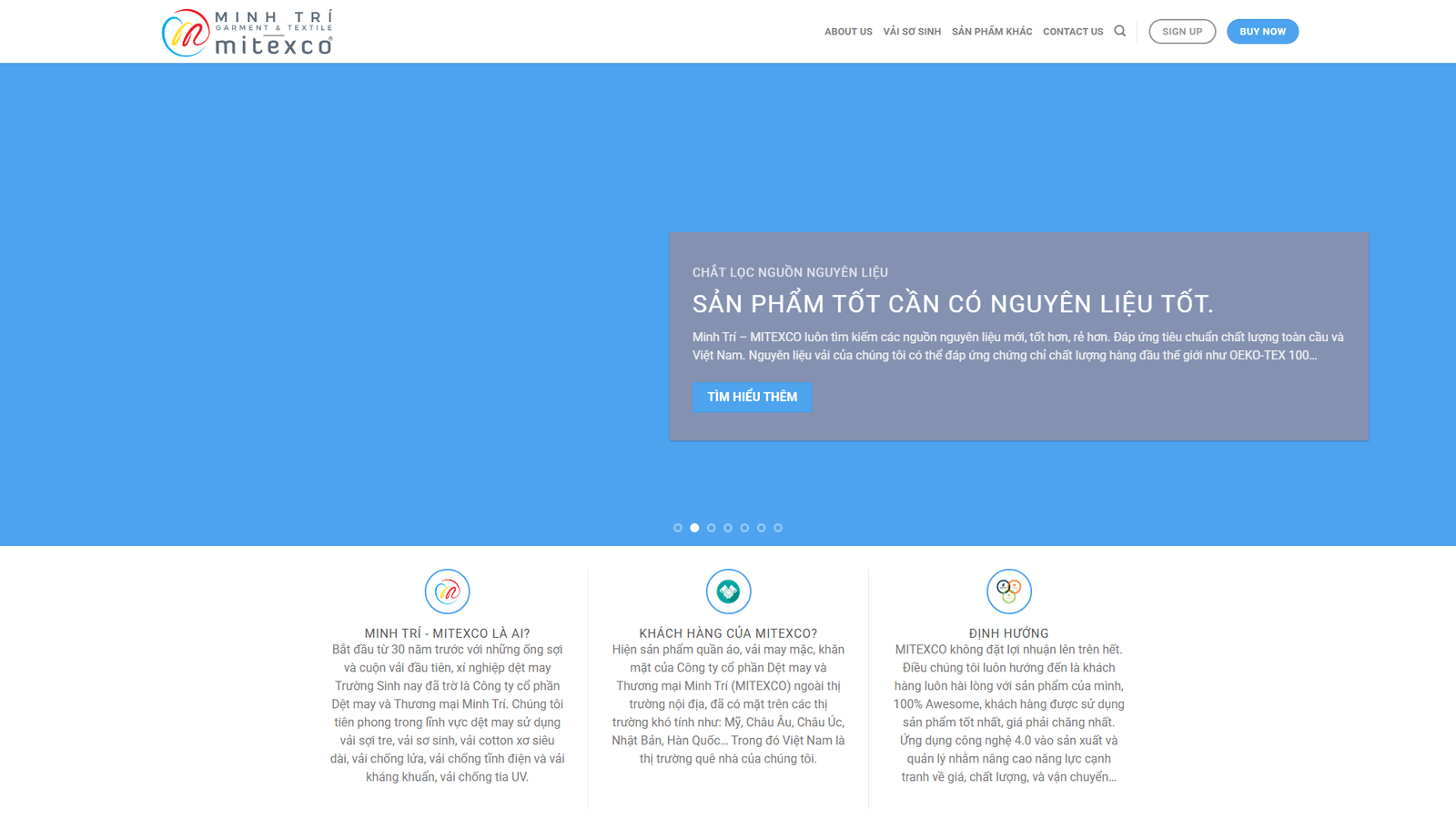Screen dimensions: 1456x819
Task: Select the sixth slider dot
Action: (x=762, y=528)
